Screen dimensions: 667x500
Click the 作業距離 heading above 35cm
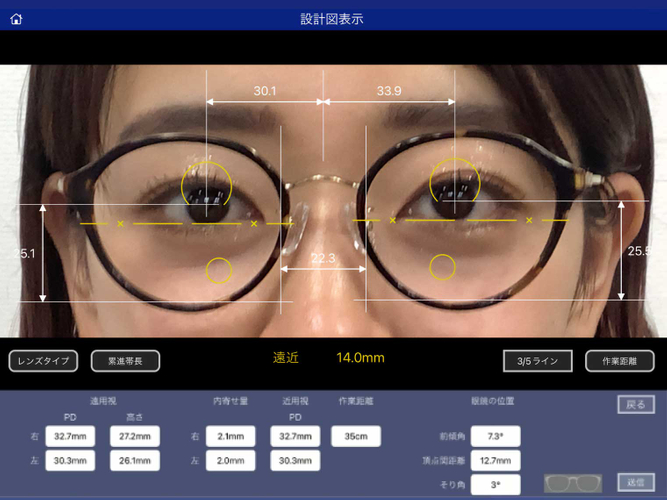point(356,401)
